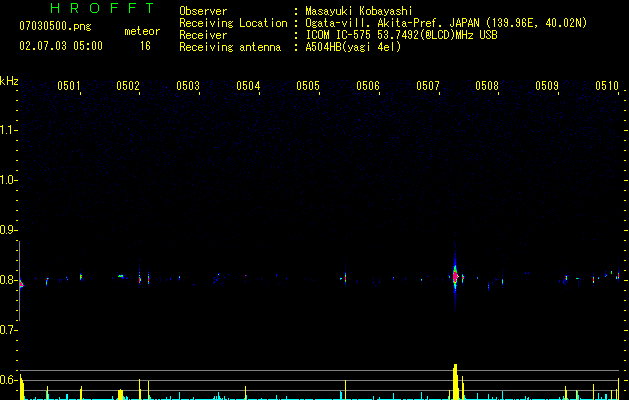Viewport: 629px width, 400px height.
Task: Click the meteor count label
Action: coord(142,31)
